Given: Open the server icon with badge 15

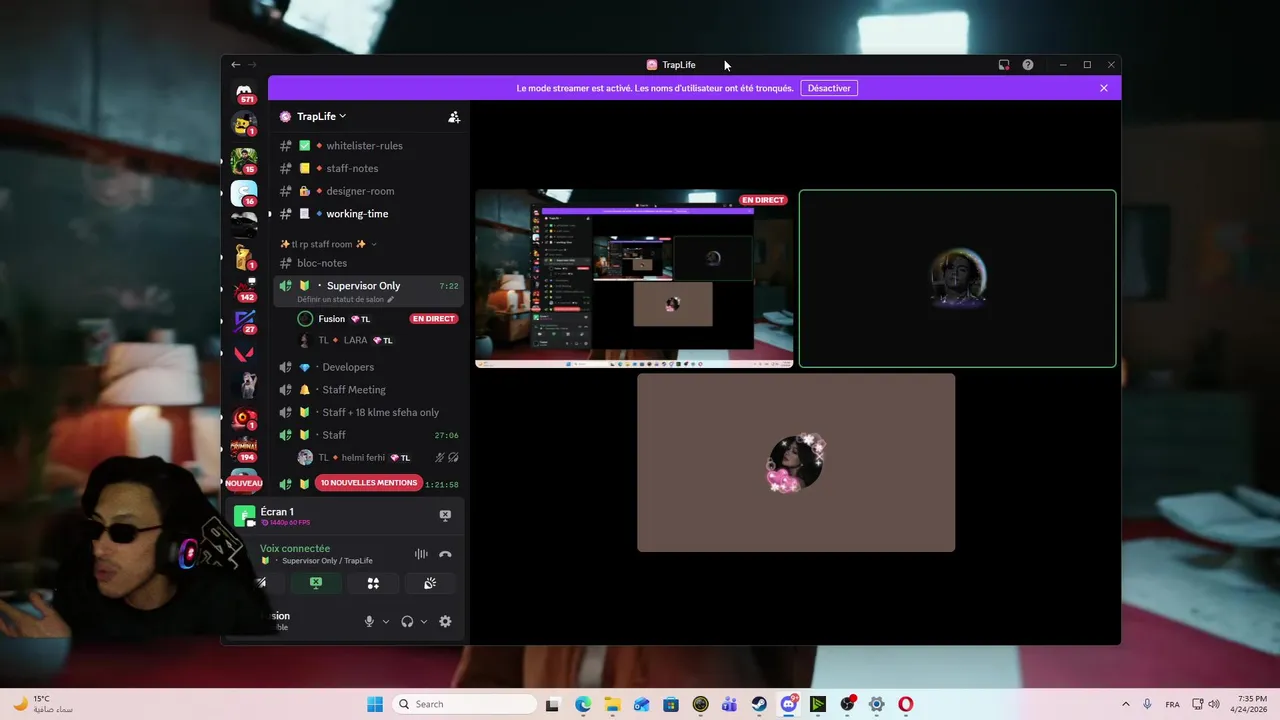Looking at the screenshot, I should (x=244, y=160).
